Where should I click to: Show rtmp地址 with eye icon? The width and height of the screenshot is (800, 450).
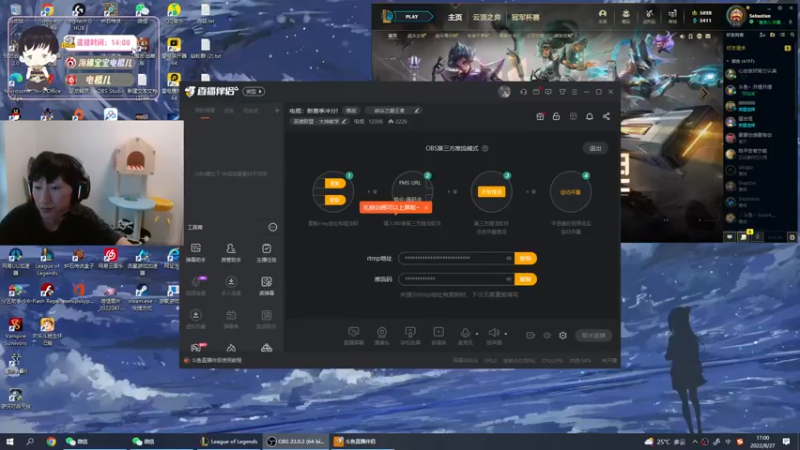(x=509, y=258)
